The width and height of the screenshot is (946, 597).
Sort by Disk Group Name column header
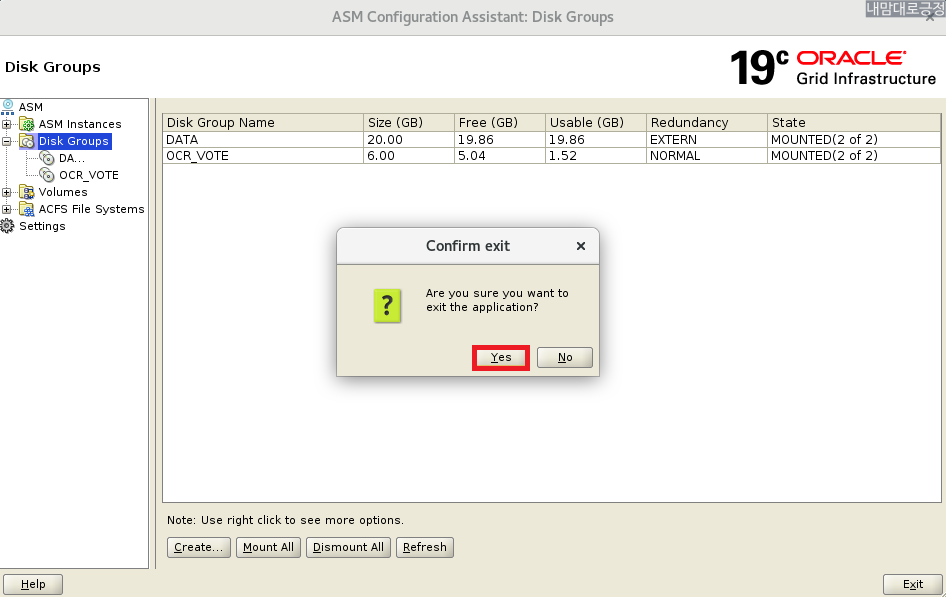coord(263,122)
